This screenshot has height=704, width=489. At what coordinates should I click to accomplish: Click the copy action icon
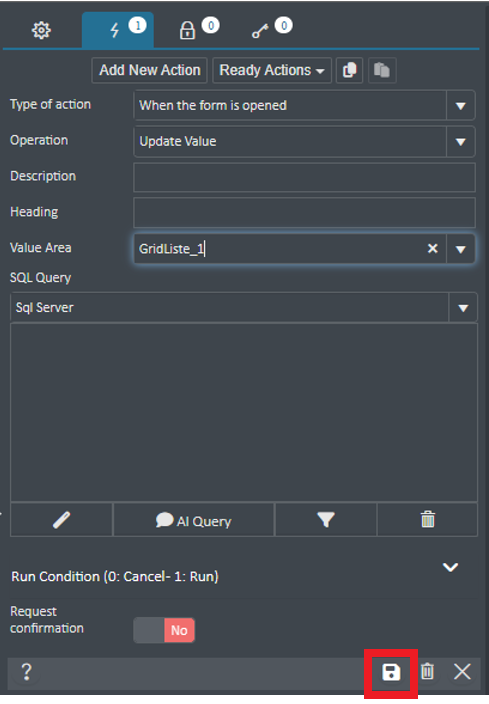(x=349, y=70)
